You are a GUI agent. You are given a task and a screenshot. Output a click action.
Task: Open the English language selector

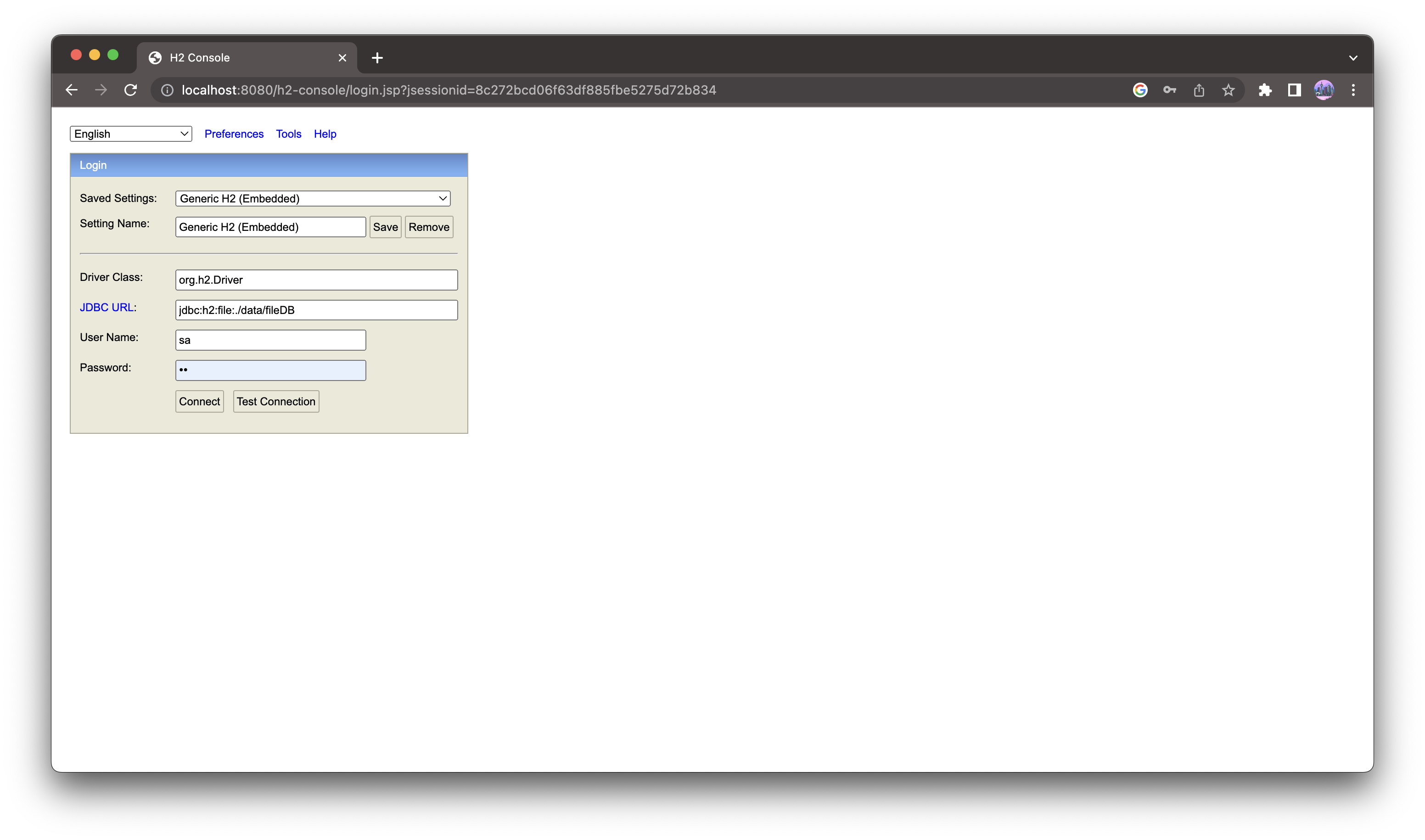pos(130,134)
